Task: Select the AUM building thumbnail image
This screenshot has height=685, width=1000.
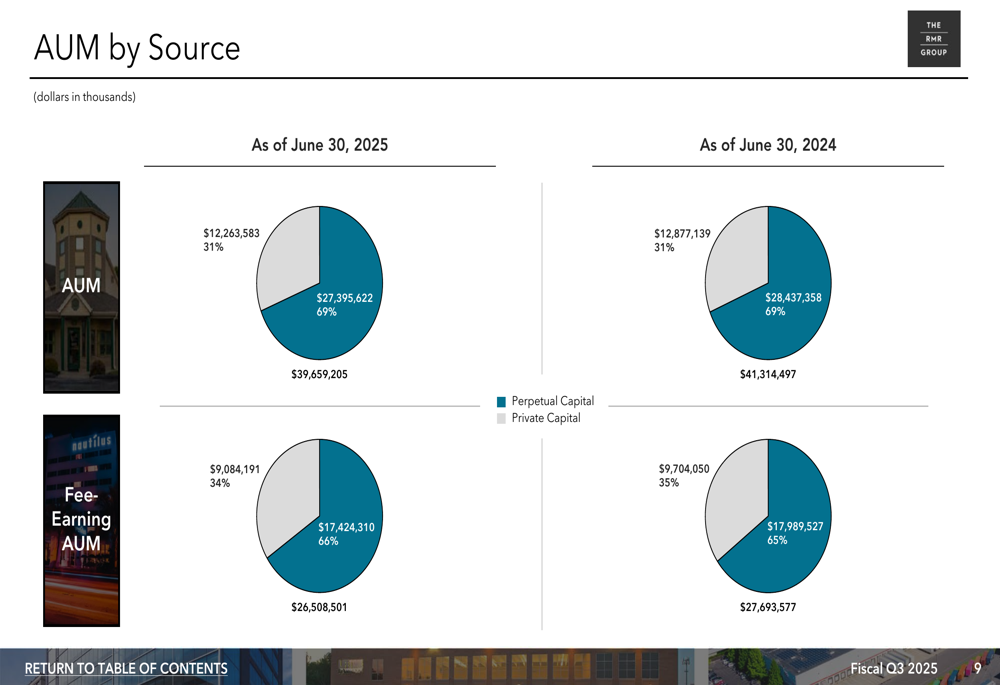Action: coord(82,287)
